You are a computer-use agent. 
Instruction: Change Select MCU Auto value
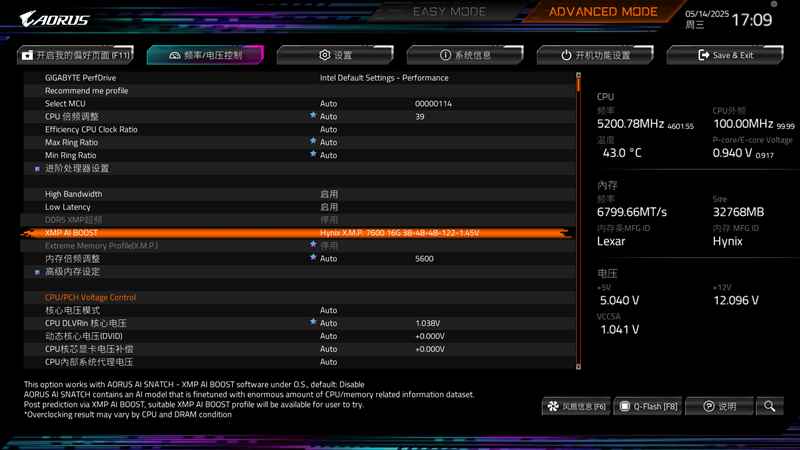coord(328,104)
